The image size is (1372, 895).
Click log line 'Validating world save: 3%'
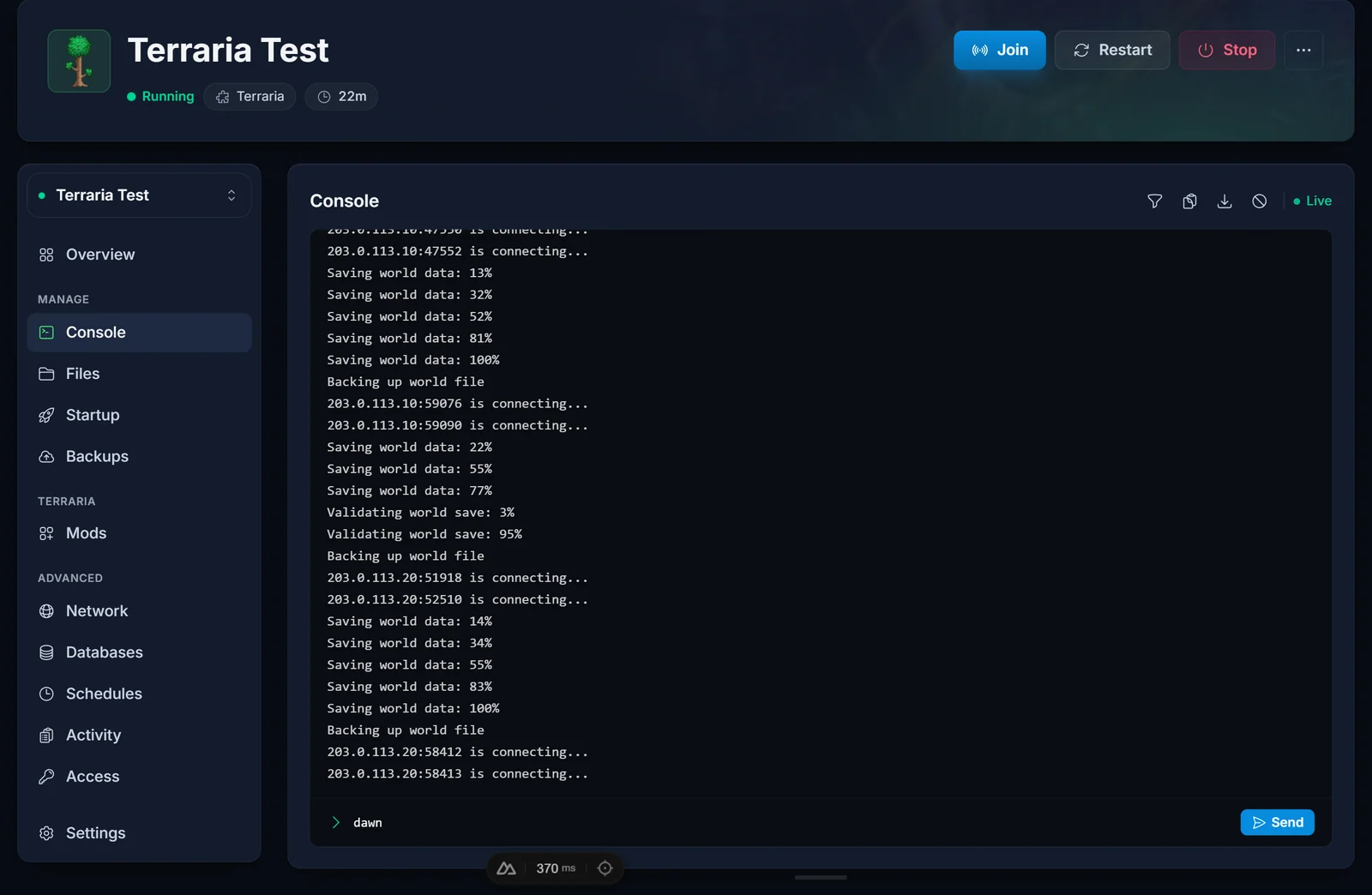(420, 513)
